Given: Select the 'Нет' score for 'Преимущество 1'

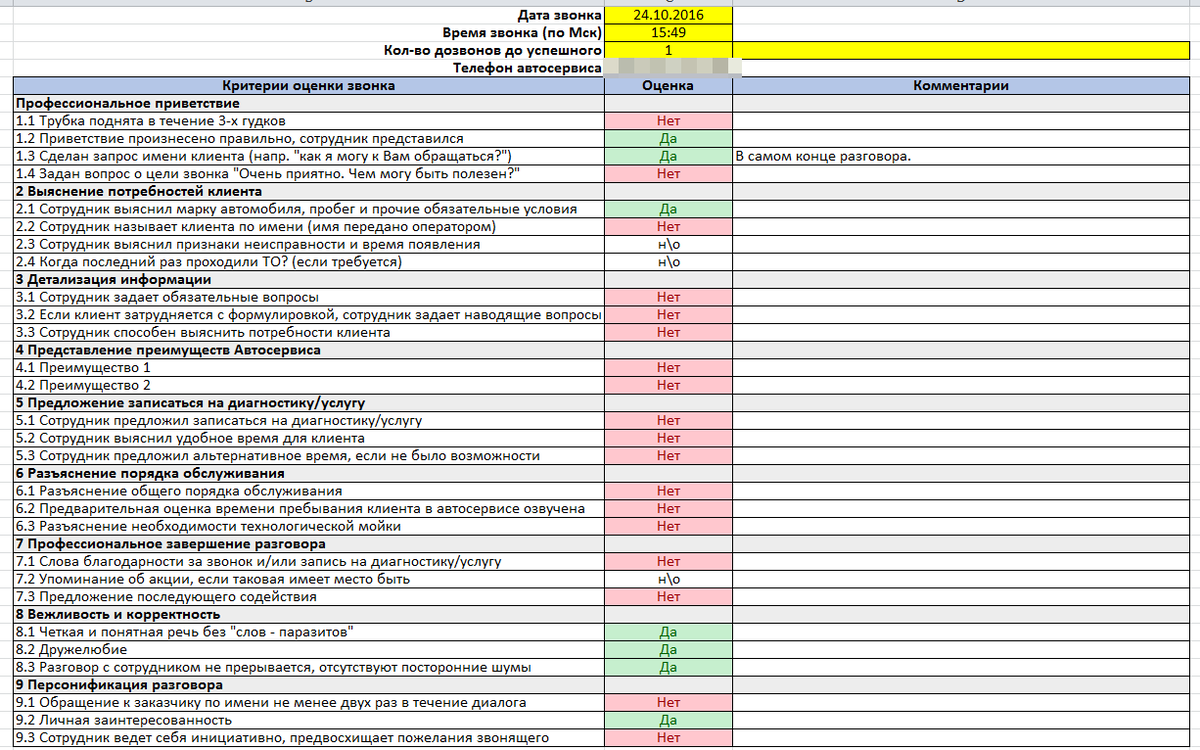Looking at the screenshot, I should (x=668, y=368).
